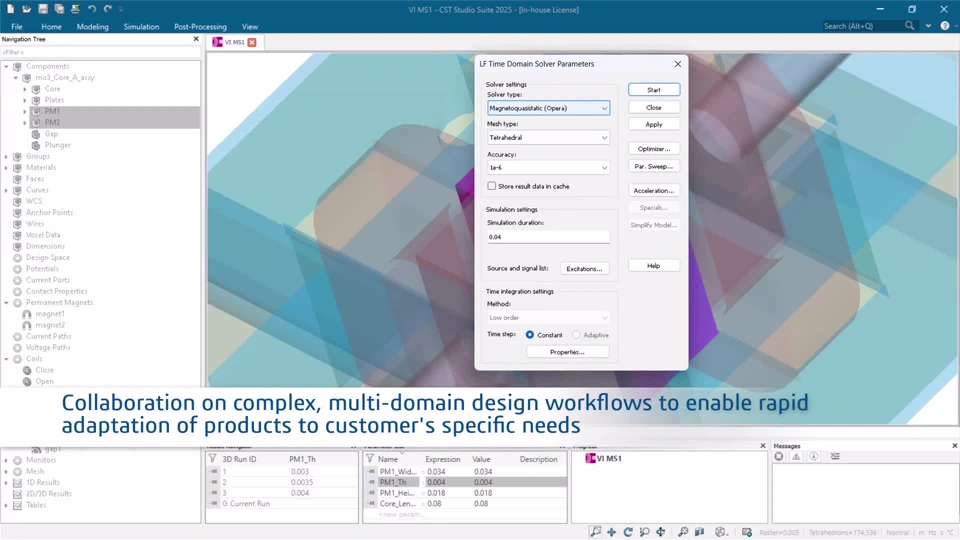This screenshot has width=960, height=540.
Task: Click the Redo arrow icon
Action: click(108, 9)
